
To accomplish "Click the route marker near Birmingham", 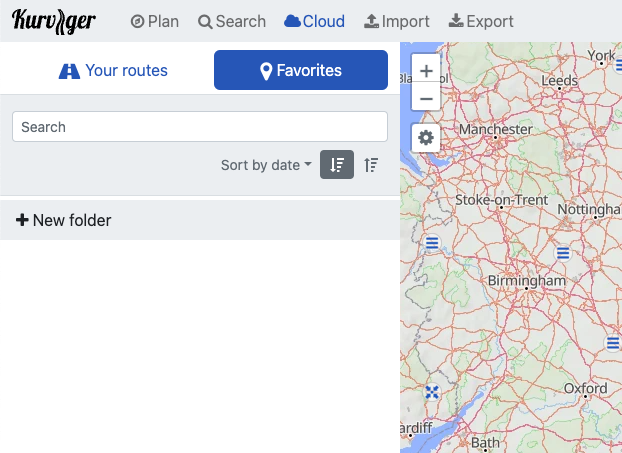I will coord(564,253).
